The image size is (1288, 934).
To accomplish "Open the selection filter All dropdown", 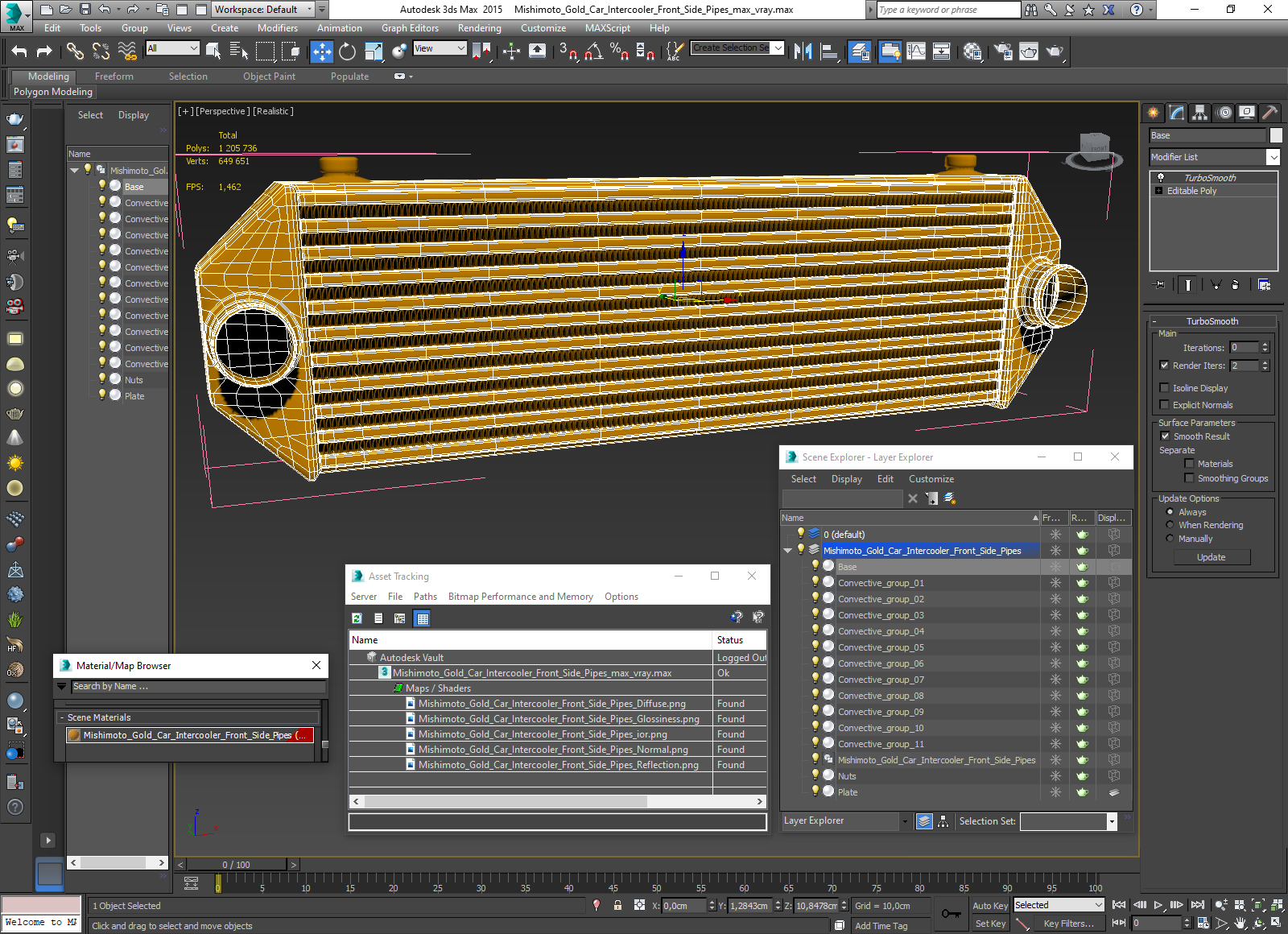I will click(172, 48).
